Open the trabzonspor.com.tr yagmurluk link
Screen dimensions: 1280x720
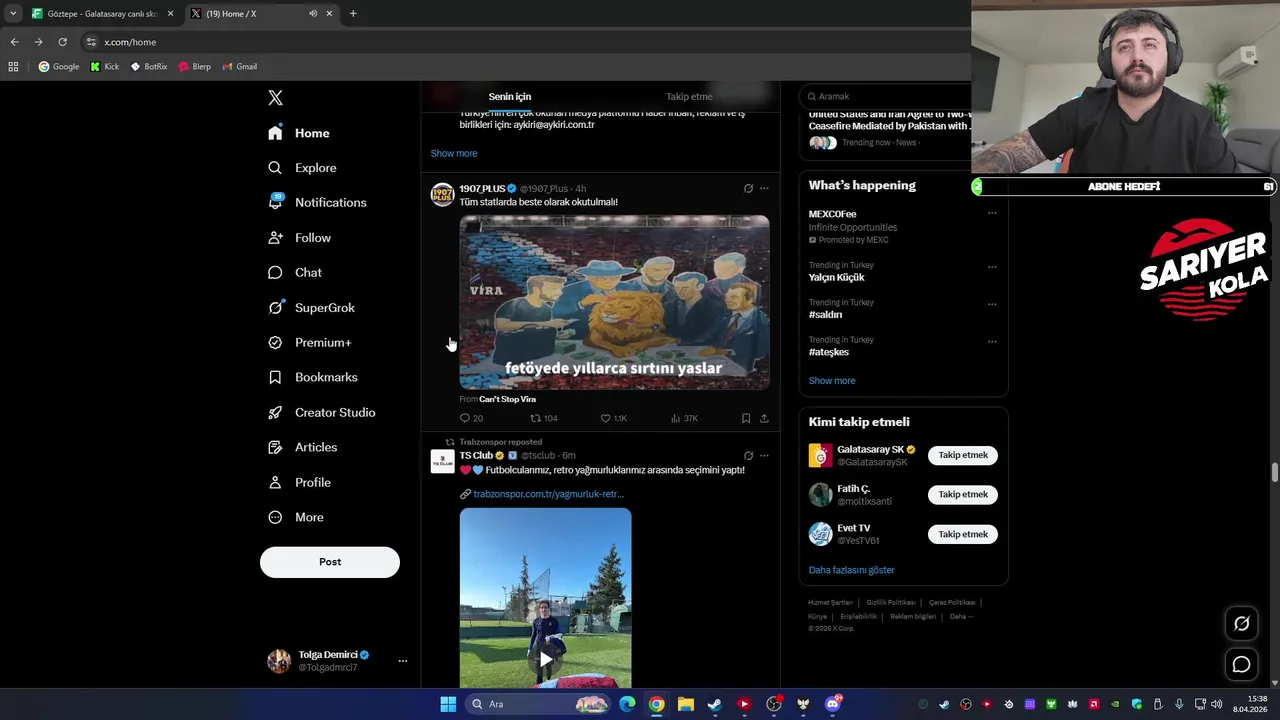pyautogui.click(x=548, y=494)
